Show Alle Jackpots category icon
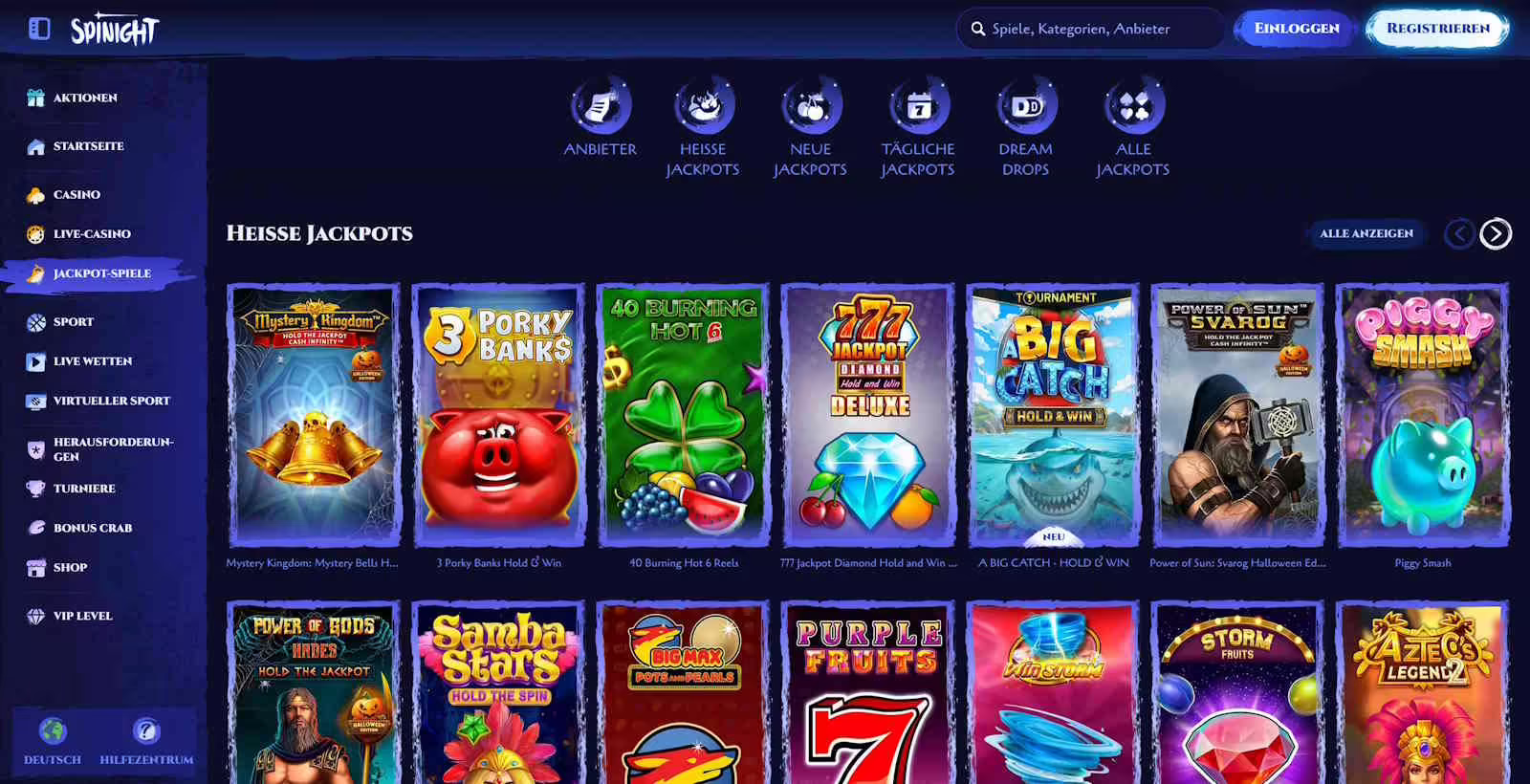1530x784 pixels. point(1133,105)
